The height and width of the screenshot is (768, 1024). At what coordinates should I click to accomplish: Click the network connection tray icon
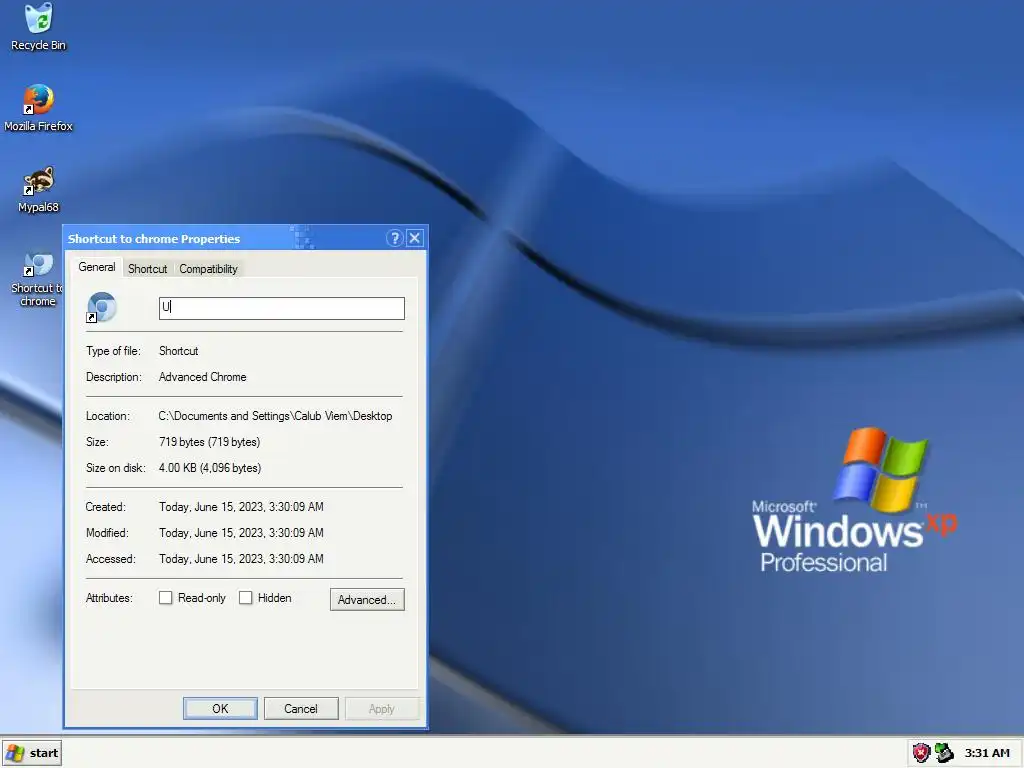point(944,753)
